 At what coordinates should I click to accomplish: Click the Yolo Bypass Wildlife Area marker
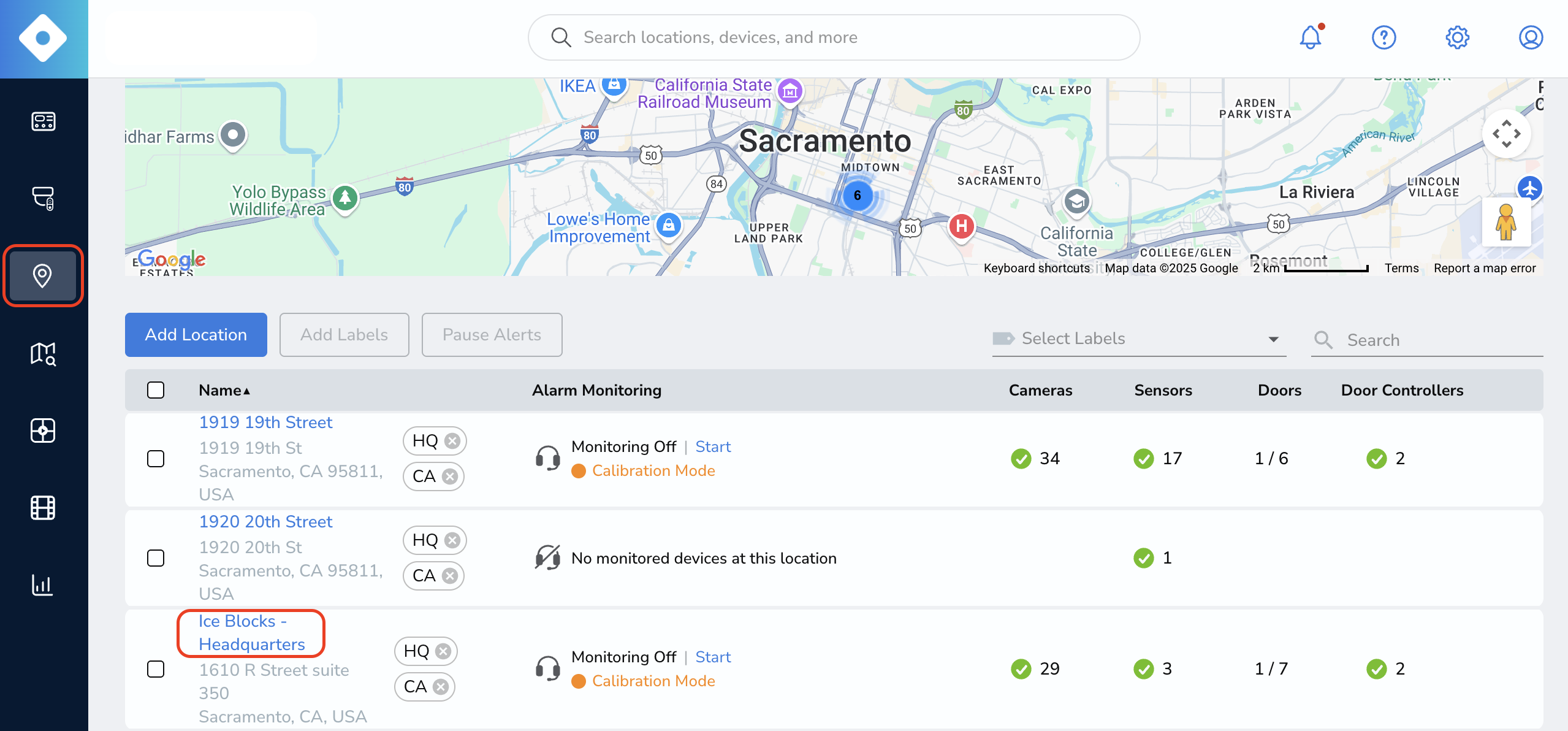click(x=345, y=198)
